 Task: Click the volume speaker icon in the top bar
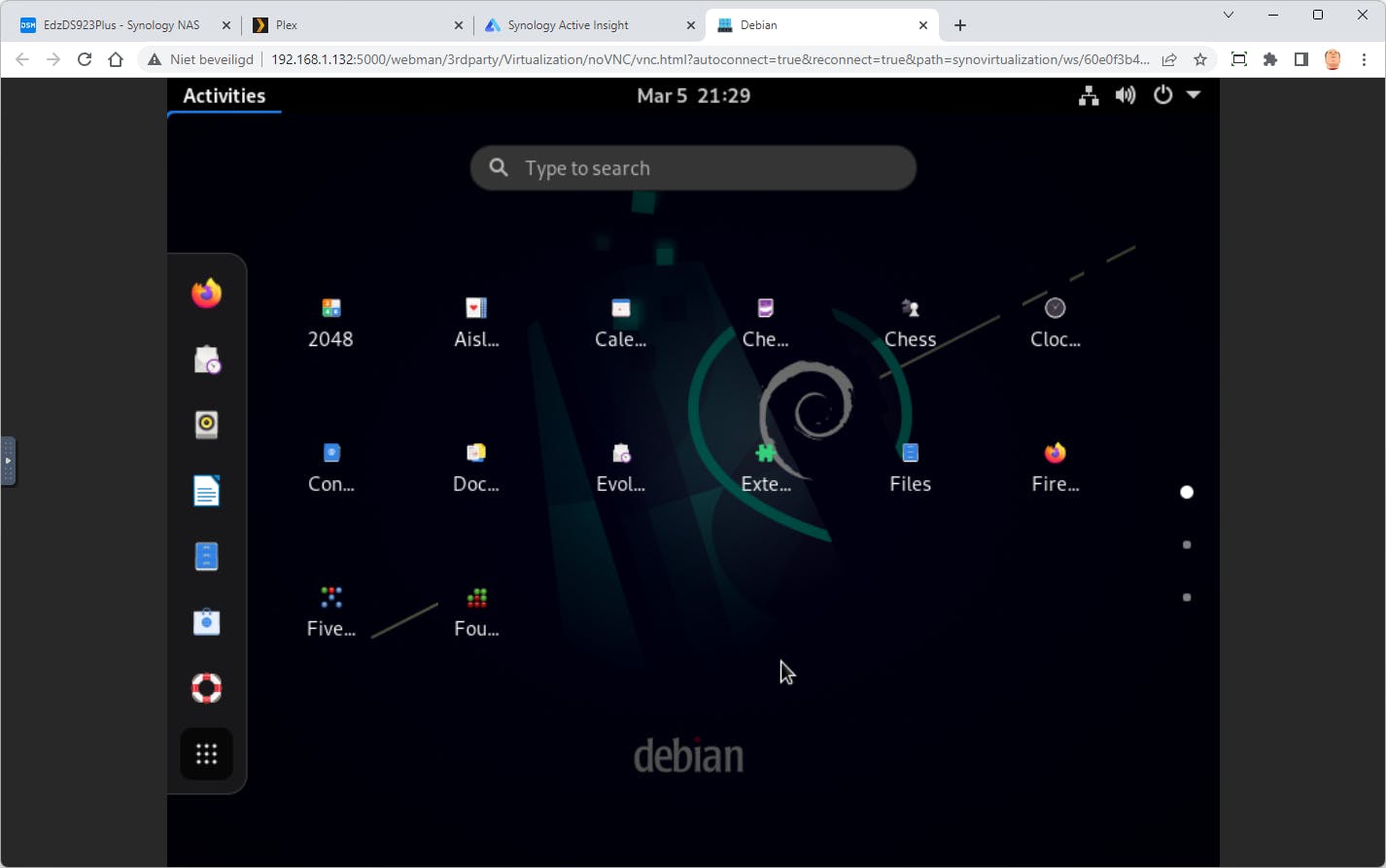pyautogui.click(x=1126, y=95)
